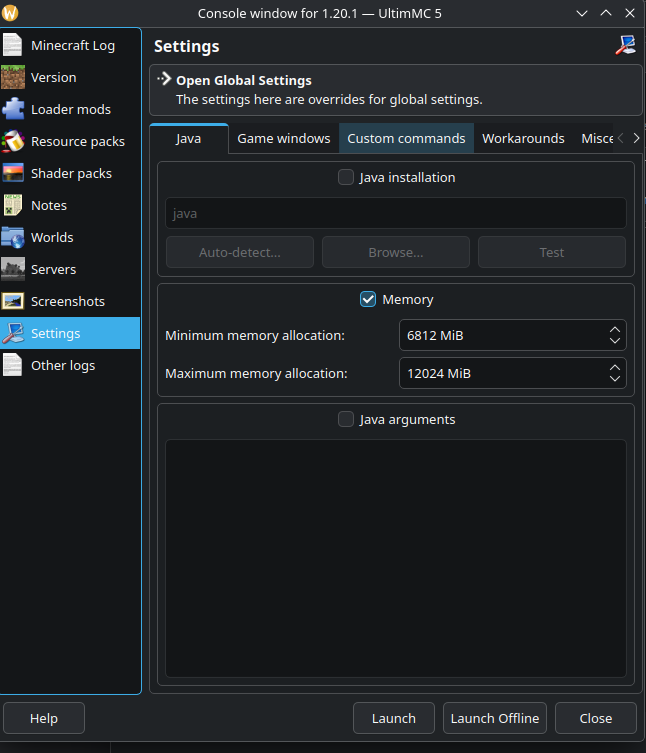Select the Servers sidebar label
Screen dimensions: 646x753
point(53,269)
